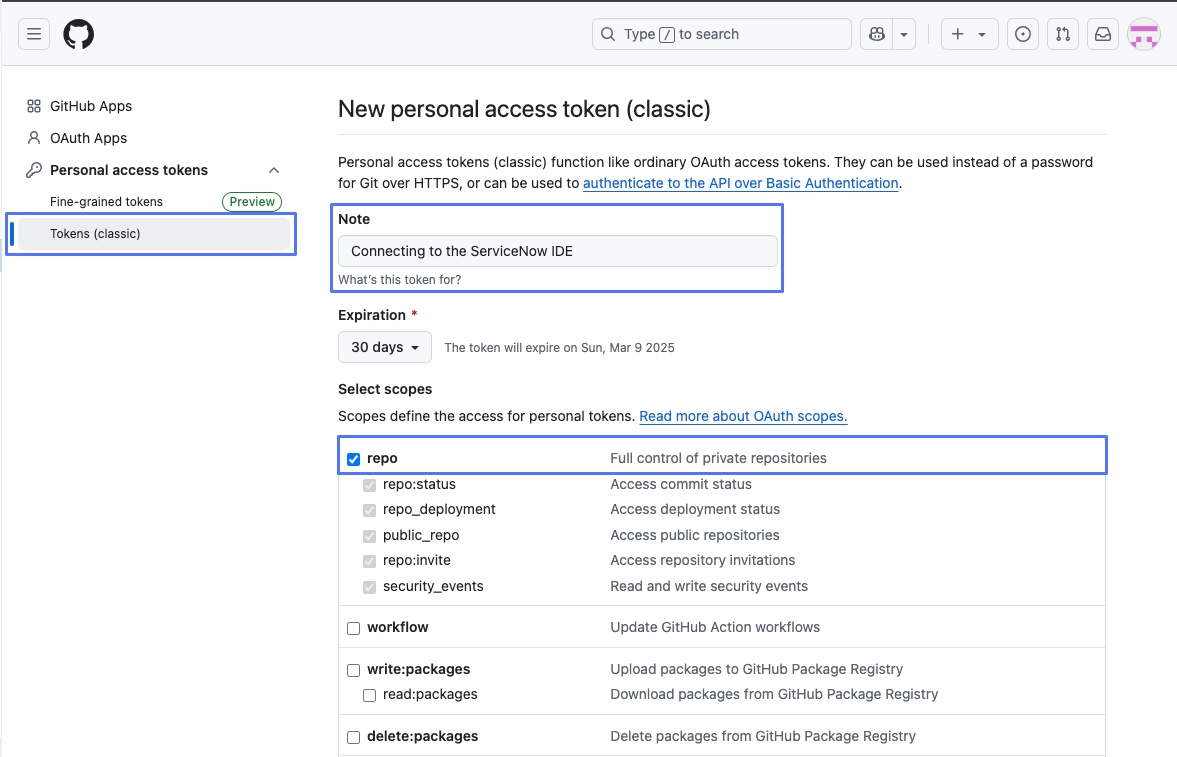
Task: Click the 'Select scopes' heading
Action: coord(385,389)
